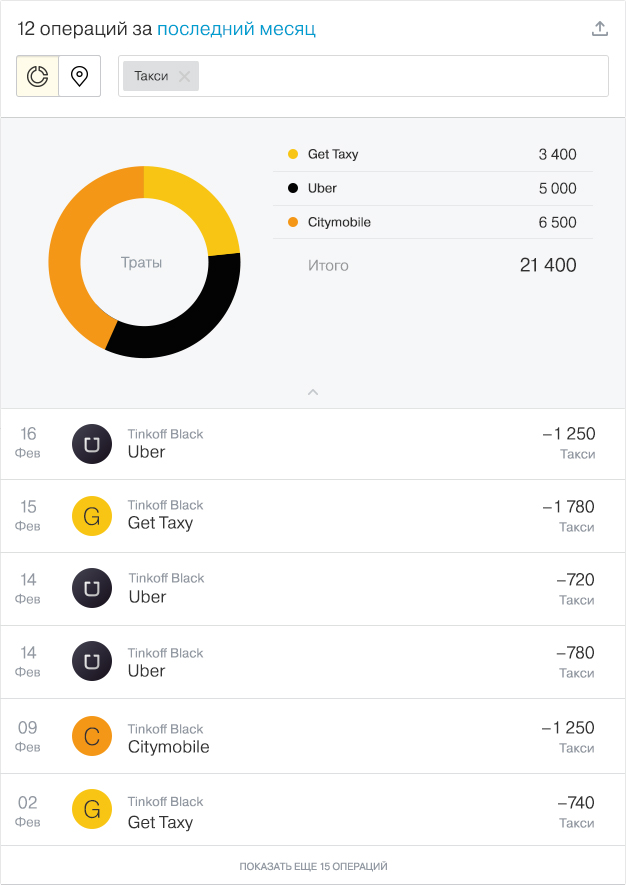Switch to the pie chart view

pyautogui.click(x=38, y=76)
